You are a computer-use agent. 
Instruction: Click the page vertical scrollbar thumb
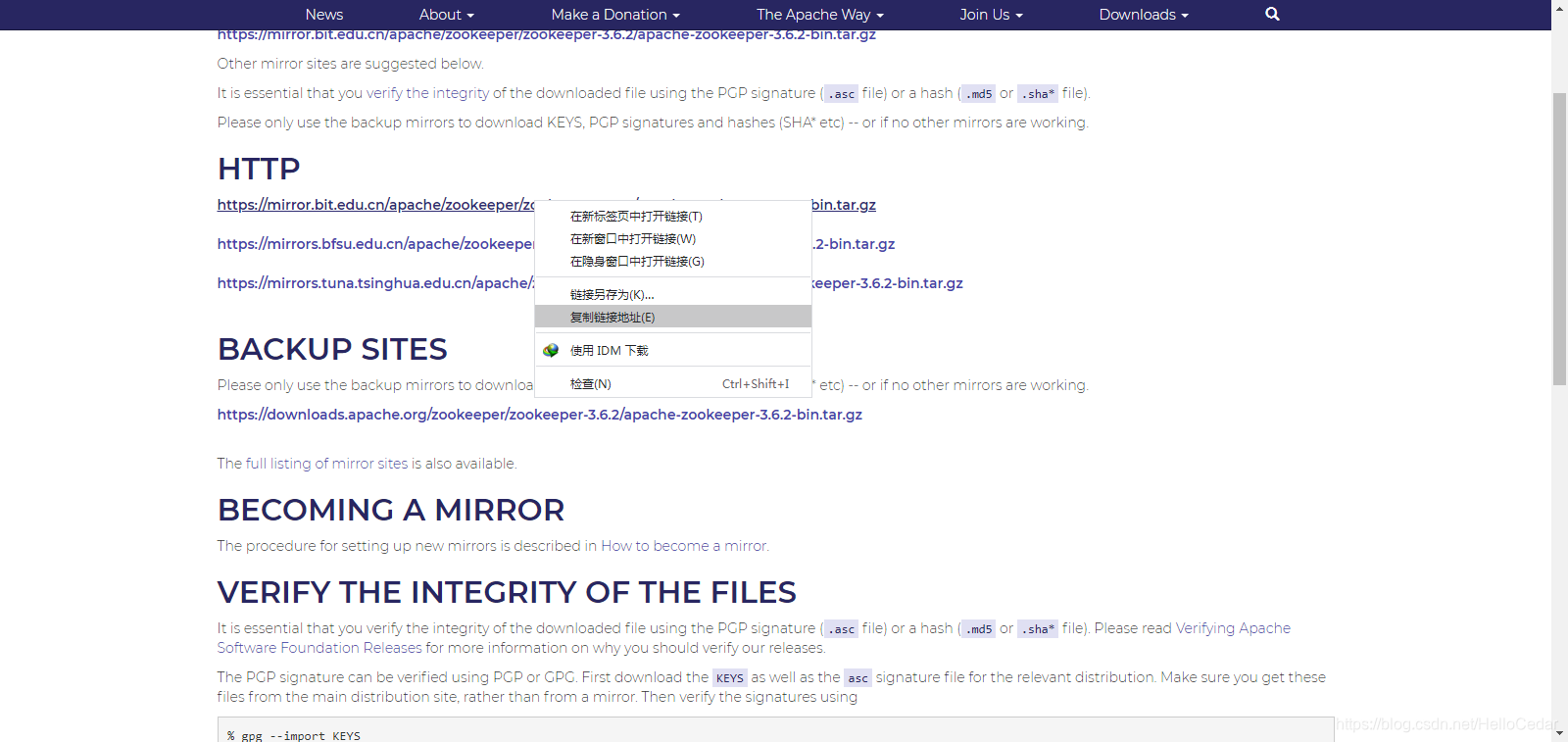coord(1559,238)
